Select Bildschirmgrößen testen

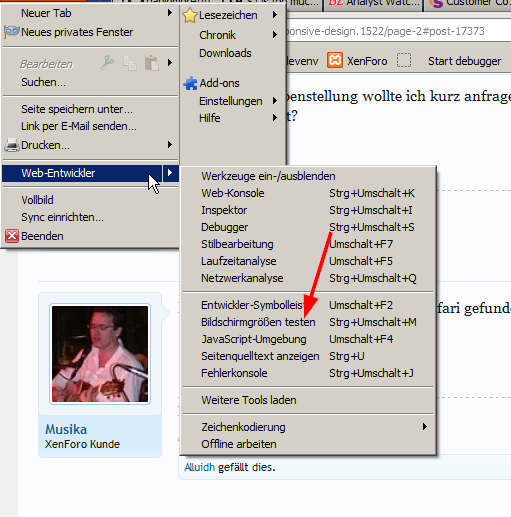click(308, 322)
